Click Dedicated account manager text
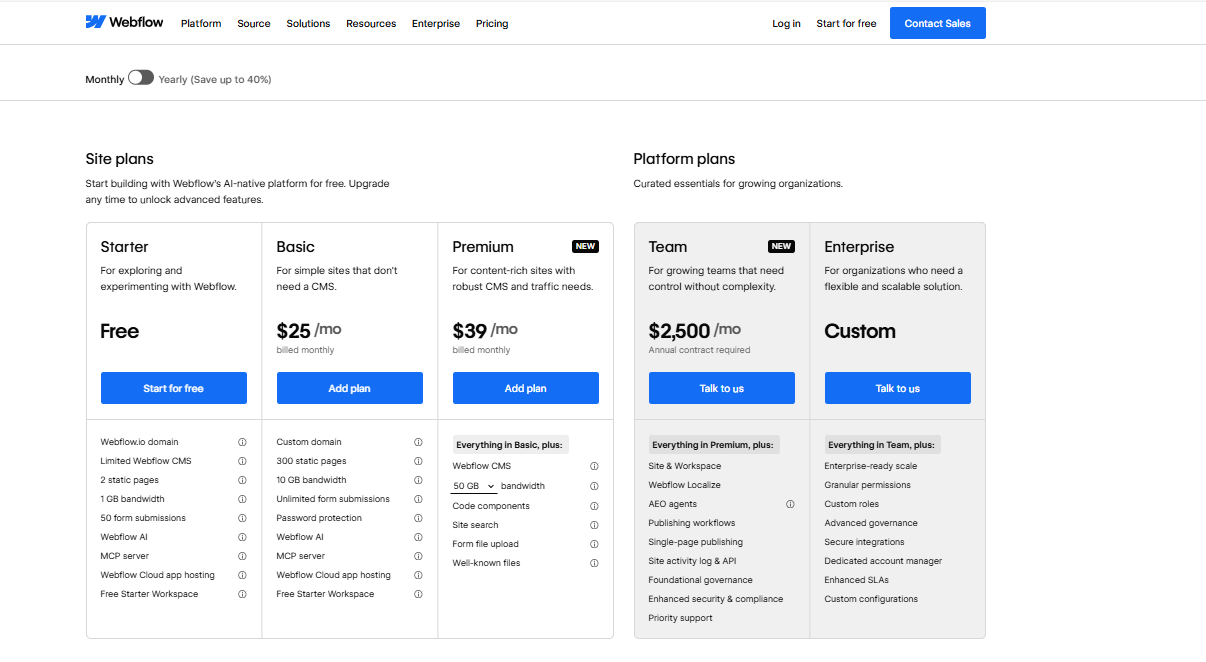The image size is (1206, 662). 883,561
